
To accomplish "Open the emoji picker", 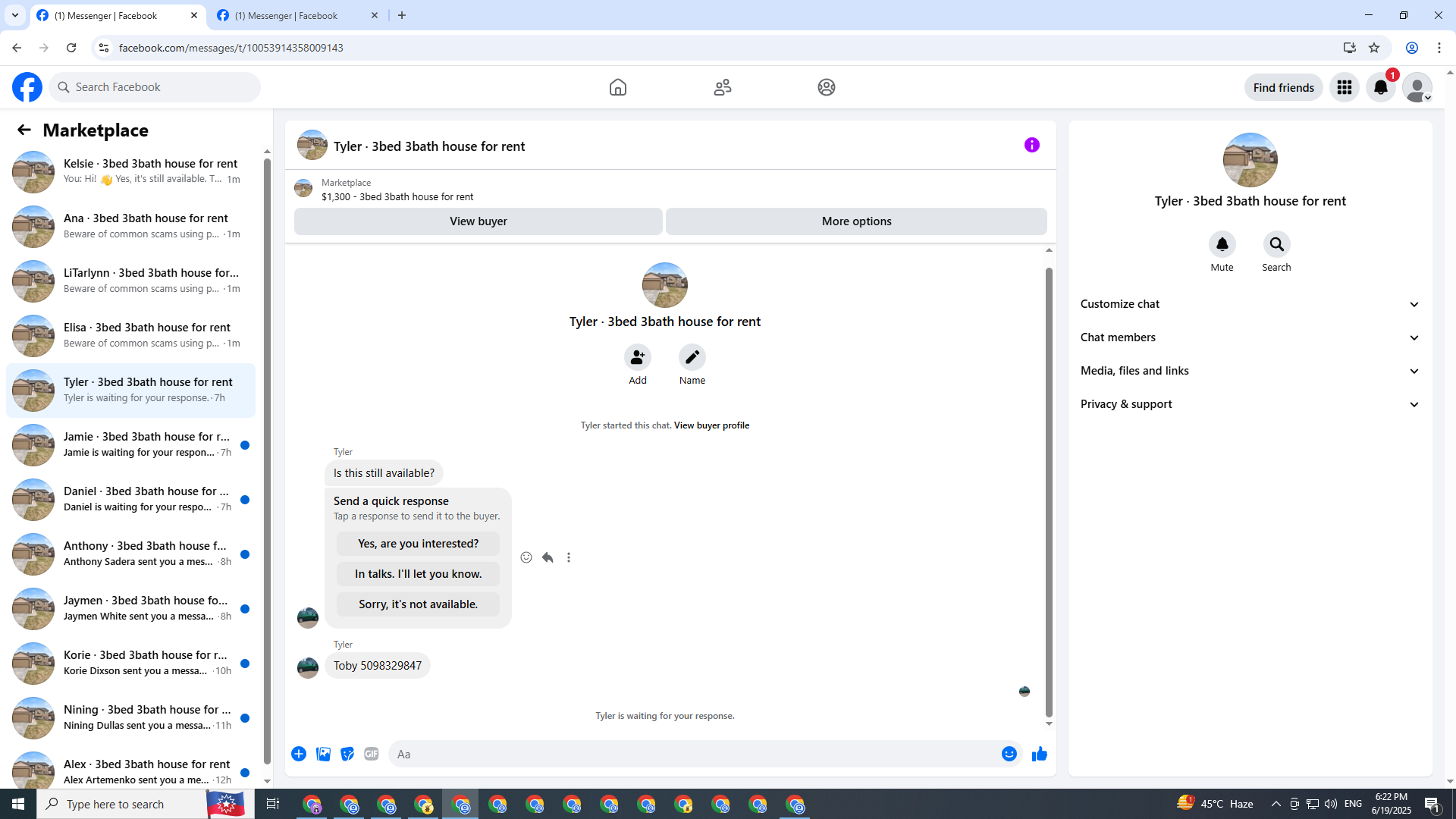I will click(x=1009, y=754).
